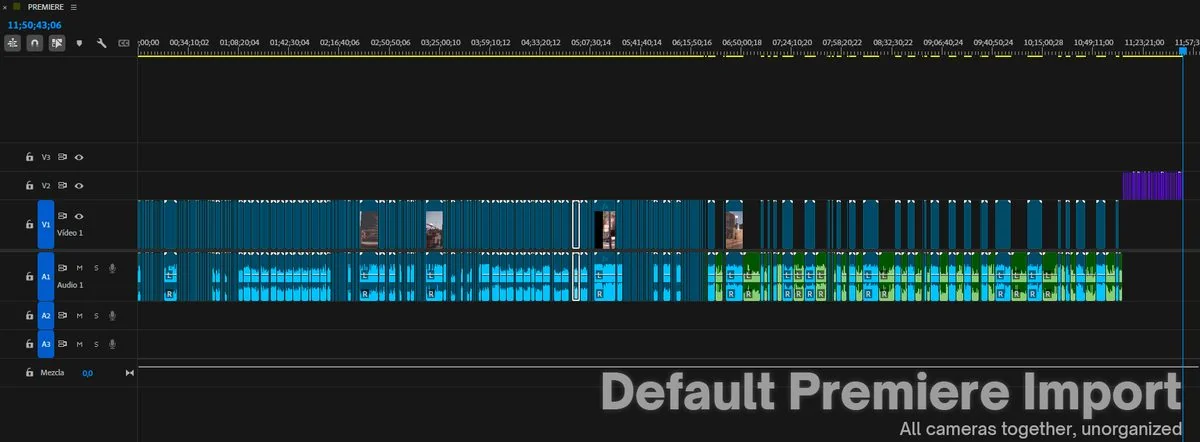Viewport: 1200px width, 442px height.
Task: Solo track A1 with S button
Action: [x=96, y=268]
